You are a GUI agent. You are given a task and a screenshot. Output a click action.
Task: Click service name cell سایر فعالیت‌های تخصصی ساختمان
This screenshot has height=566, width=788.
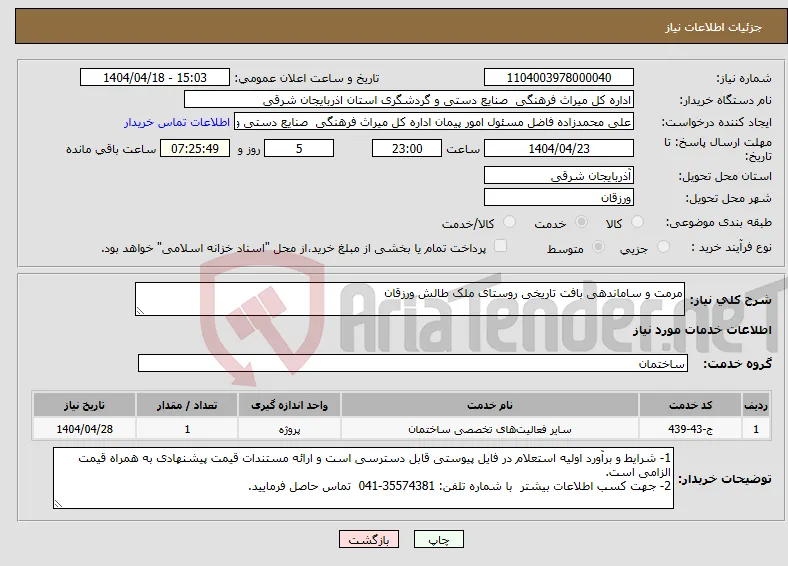coord(489,429)
